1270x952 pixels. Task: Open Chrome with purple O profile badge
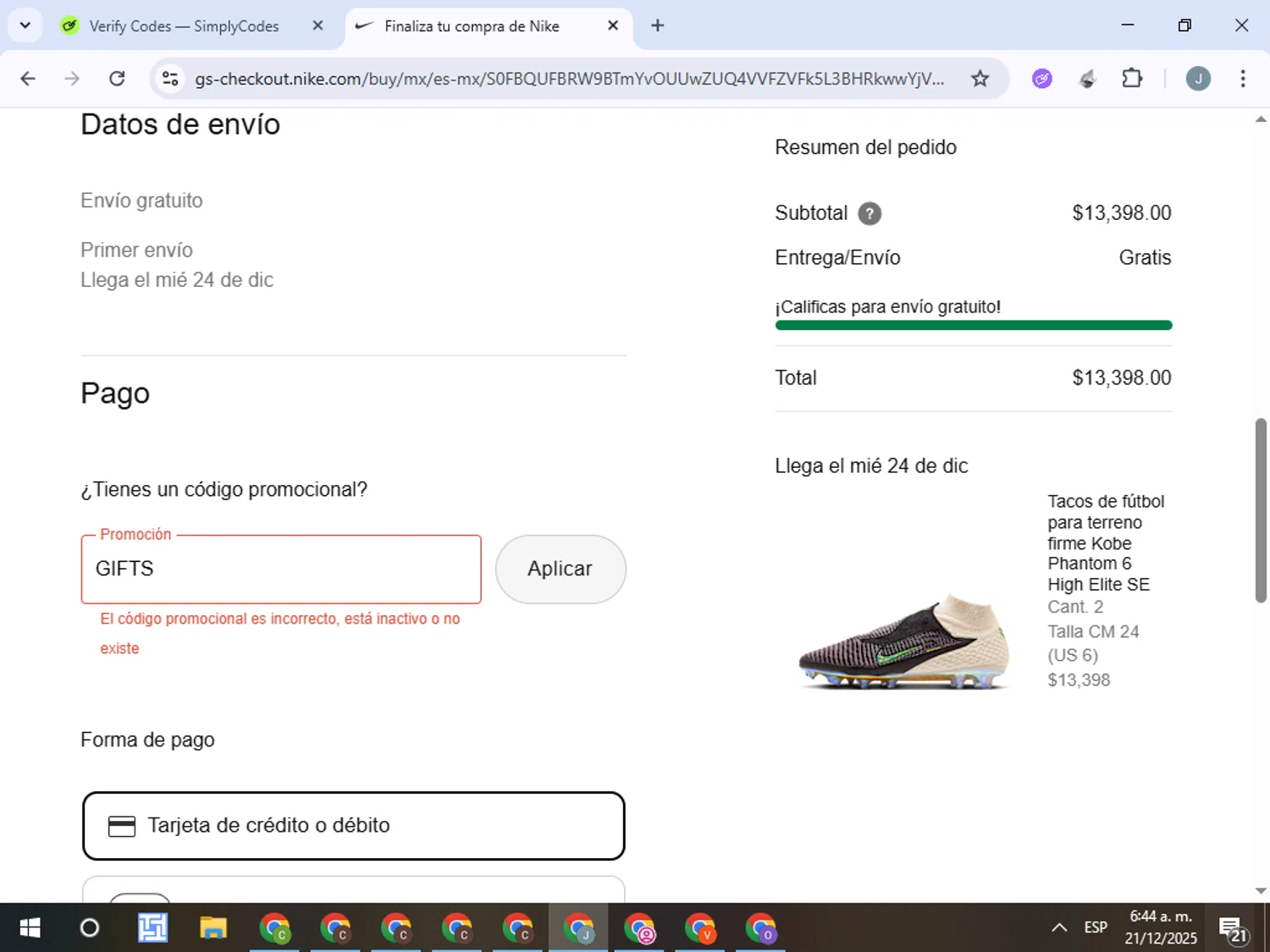[761, 928]
